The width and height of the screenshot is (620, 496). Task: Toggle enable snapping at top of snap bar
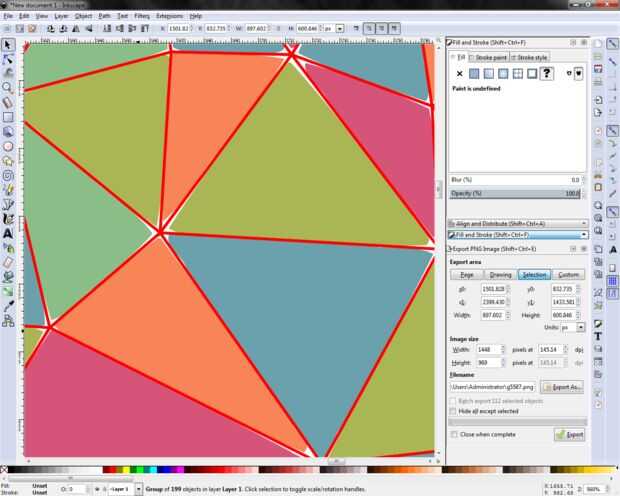pos(612,44)
